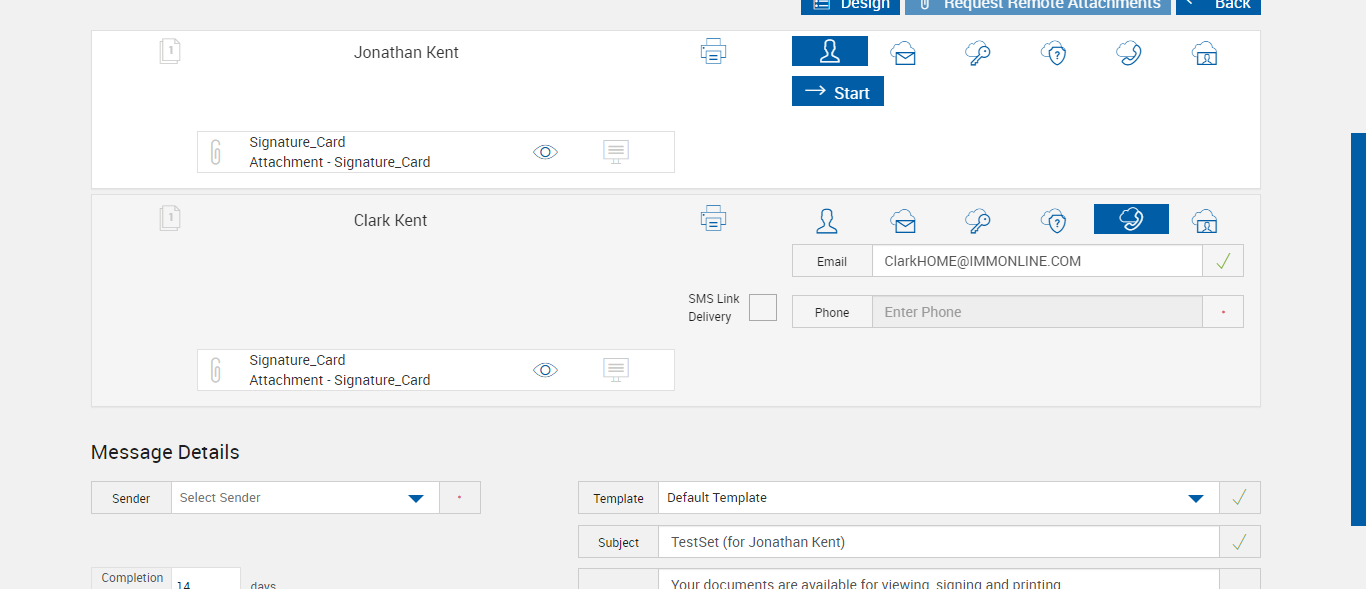Open the Default Template dropdown

pyautogui.click(x=938, y=498)
